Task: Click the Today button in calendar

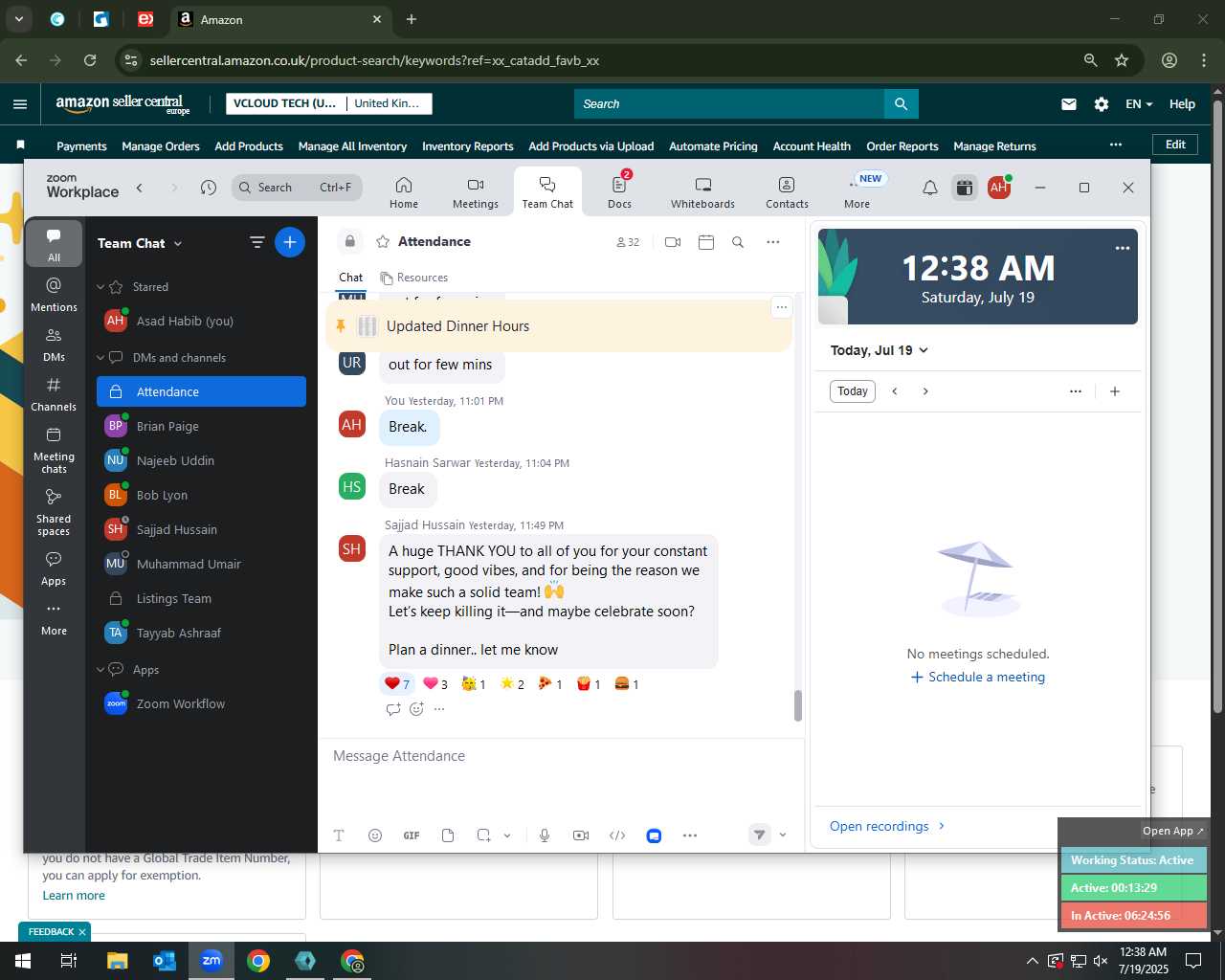Action: (x=853, y=391)
